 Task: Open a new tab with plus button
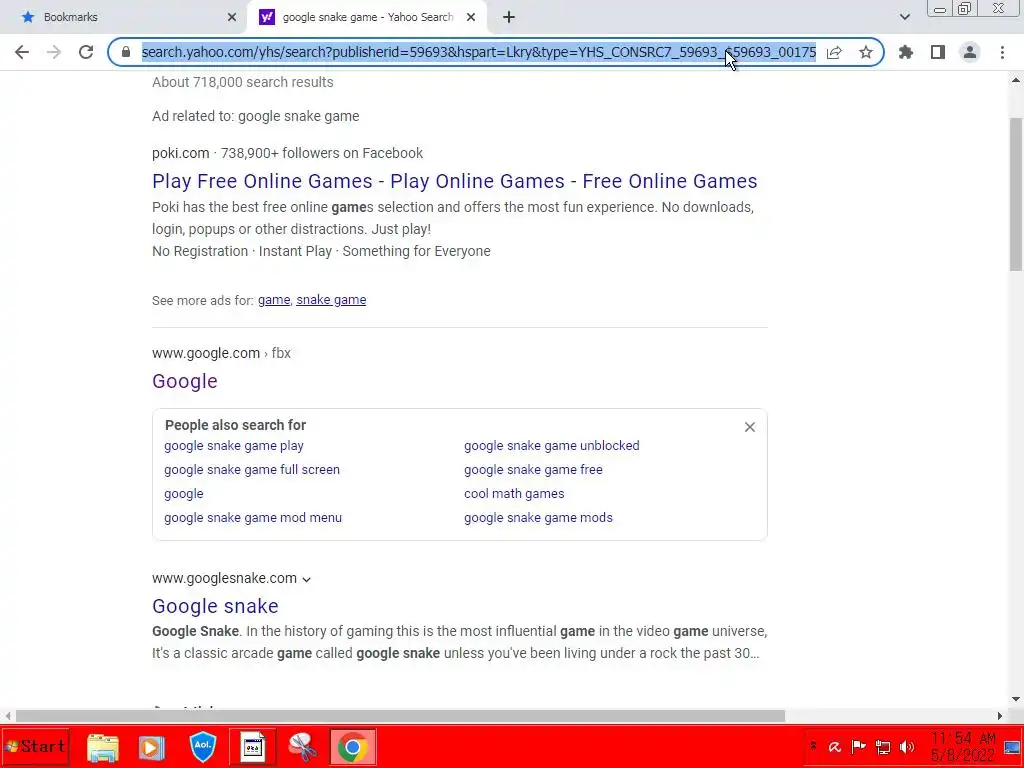coord(509,17)
